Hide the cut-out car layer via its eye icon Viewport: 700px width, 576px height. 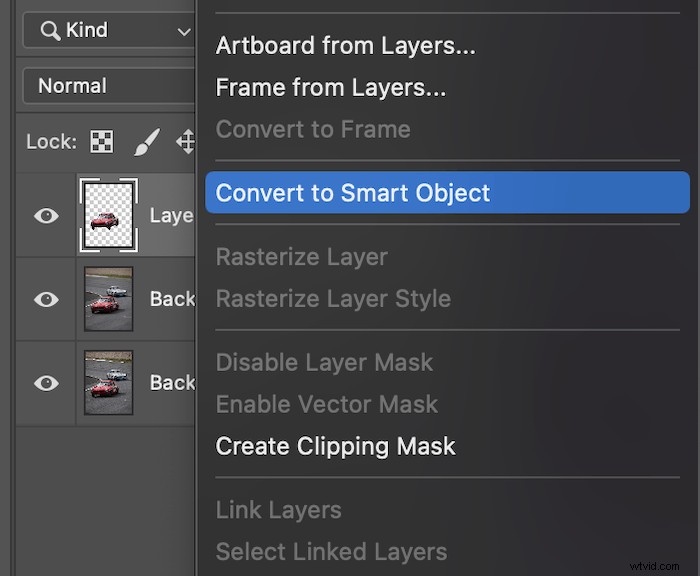46,216
